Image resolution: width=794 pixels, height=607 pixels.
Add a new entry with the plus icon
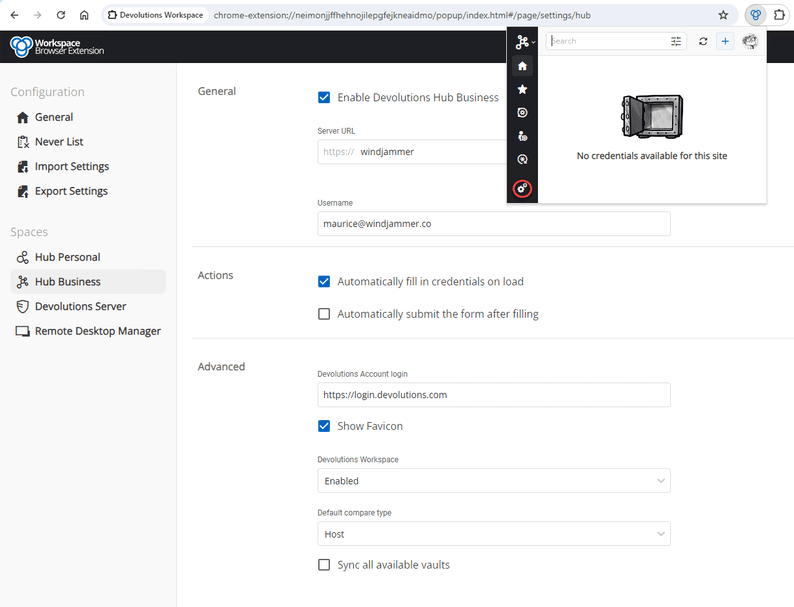(725, 41)
